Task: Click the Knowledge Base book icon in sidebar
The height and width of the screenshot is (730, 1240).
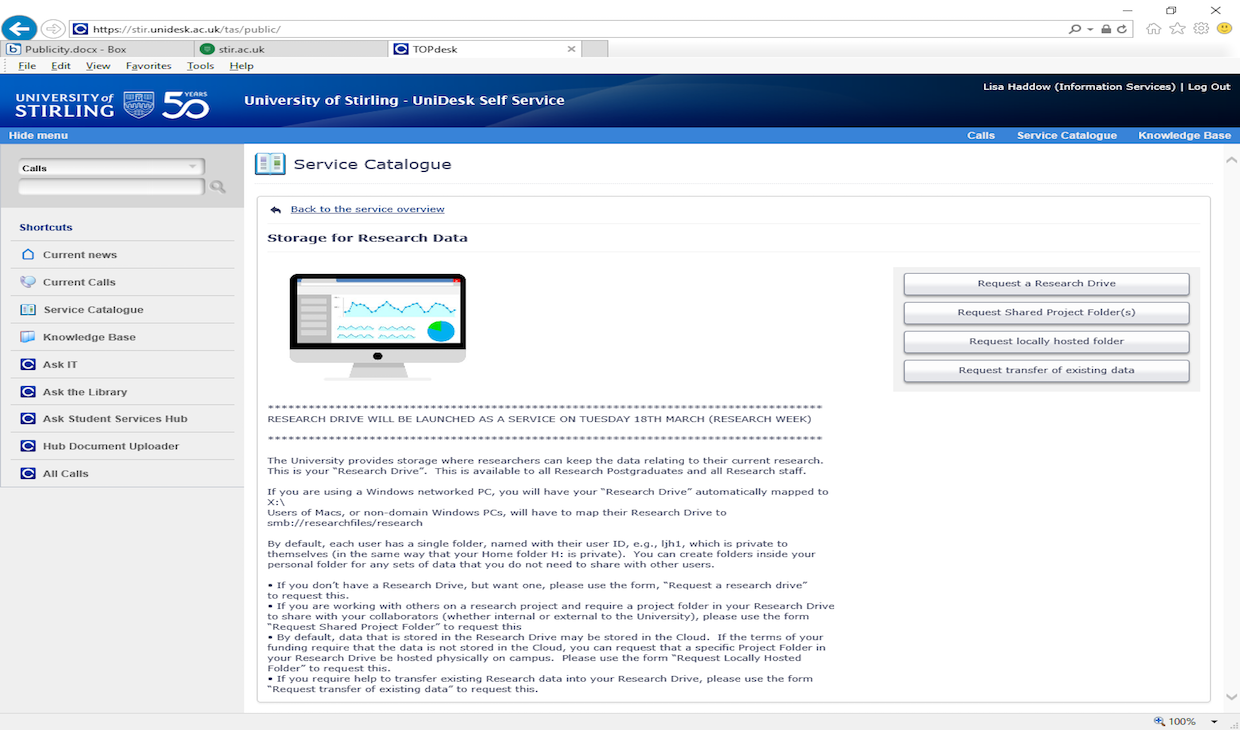Action: [28, 337]
